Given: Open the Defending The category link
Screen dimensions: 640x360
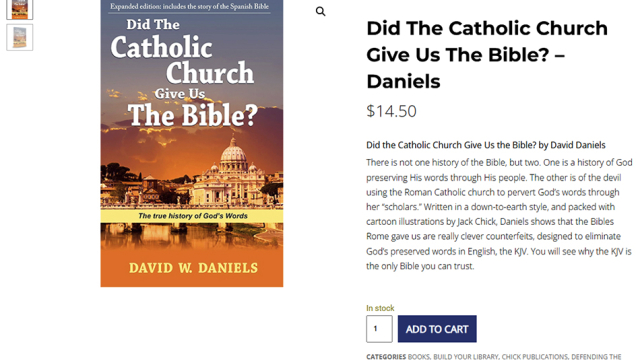Looking at the screenshot, I should [596, 356].
